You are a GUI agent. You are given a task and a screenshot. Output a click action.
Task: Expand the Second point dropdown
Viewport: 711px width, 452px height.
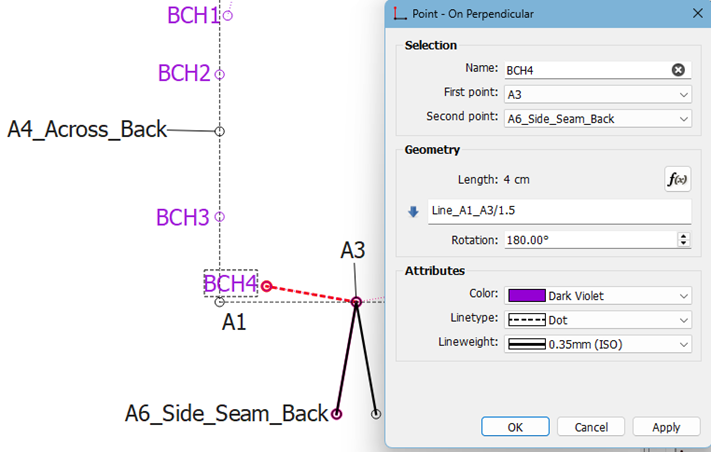click(x=597, y=118)
